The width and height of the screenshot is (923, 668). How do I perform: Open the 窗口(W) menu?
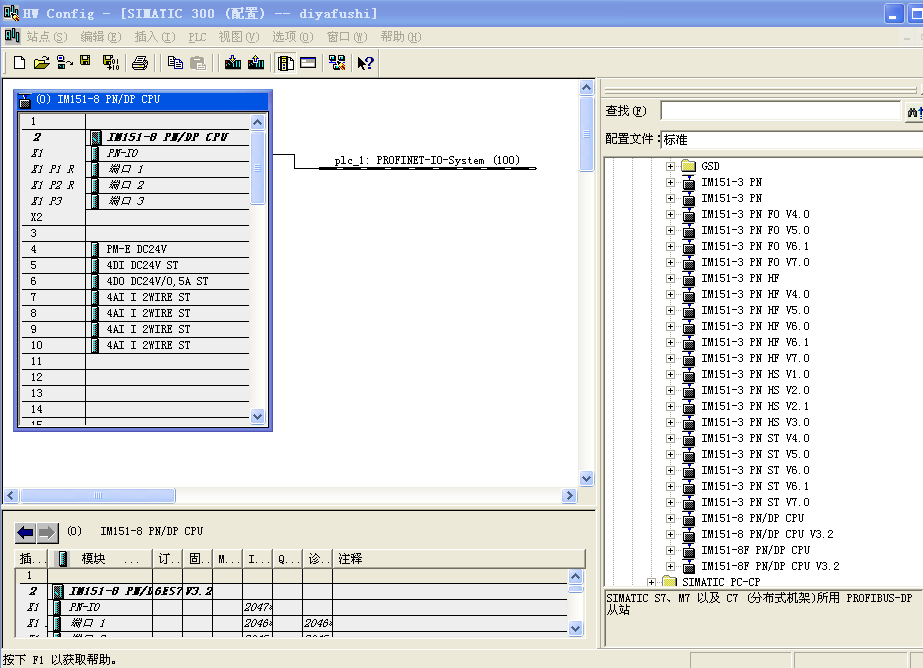coord(347,37)
